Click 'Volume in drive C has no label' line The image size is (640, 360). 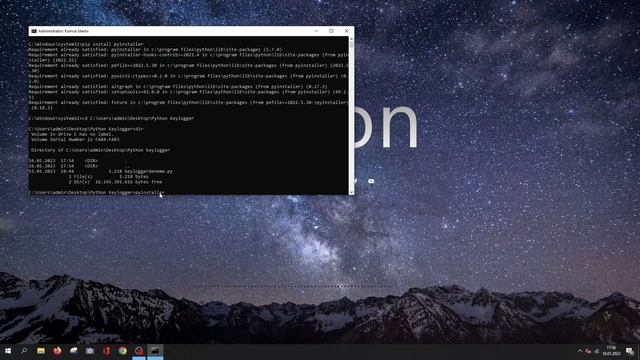(72, 134)
